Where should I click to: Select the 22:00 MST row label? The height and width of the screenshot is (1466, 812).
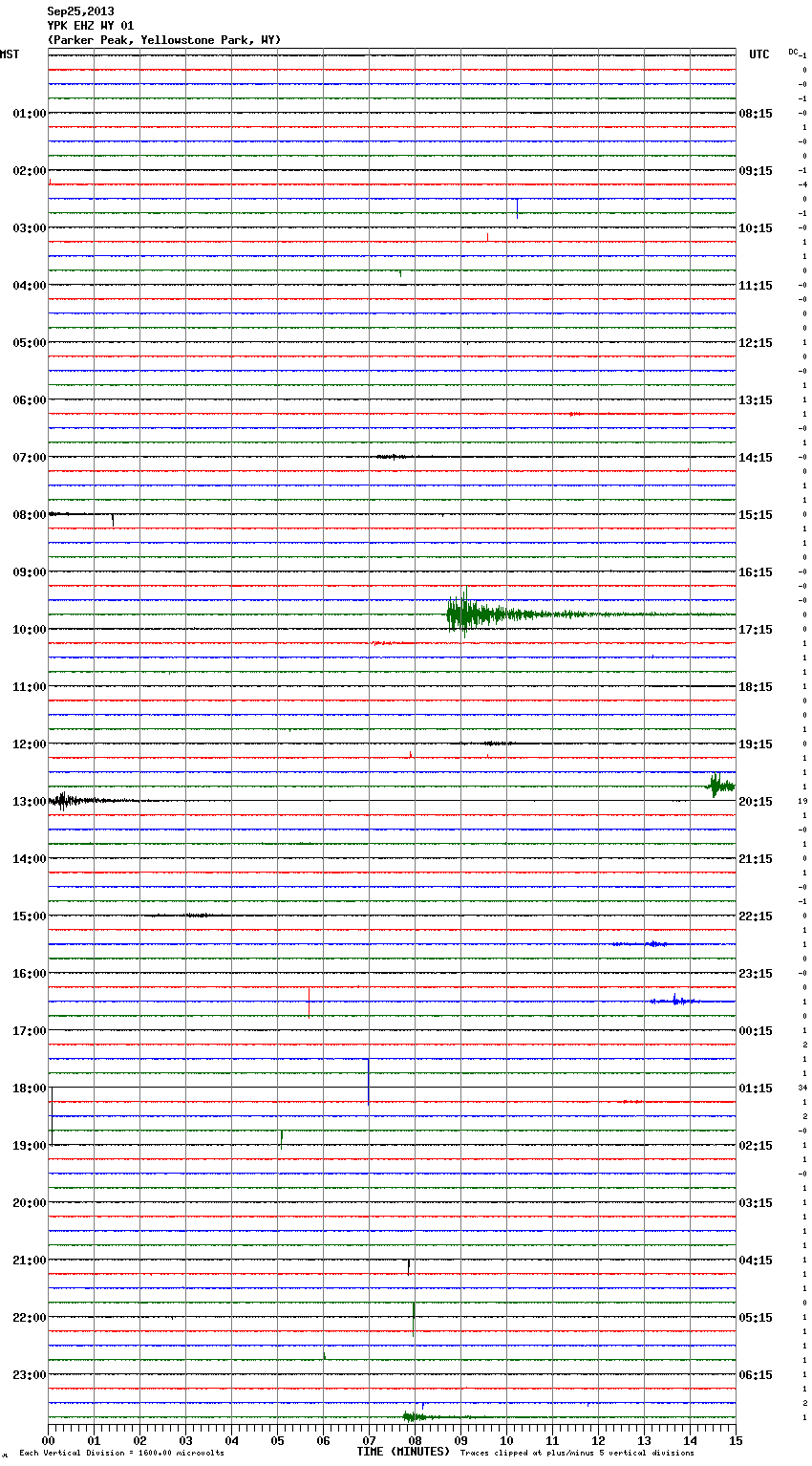click(x=30, y=1318)
